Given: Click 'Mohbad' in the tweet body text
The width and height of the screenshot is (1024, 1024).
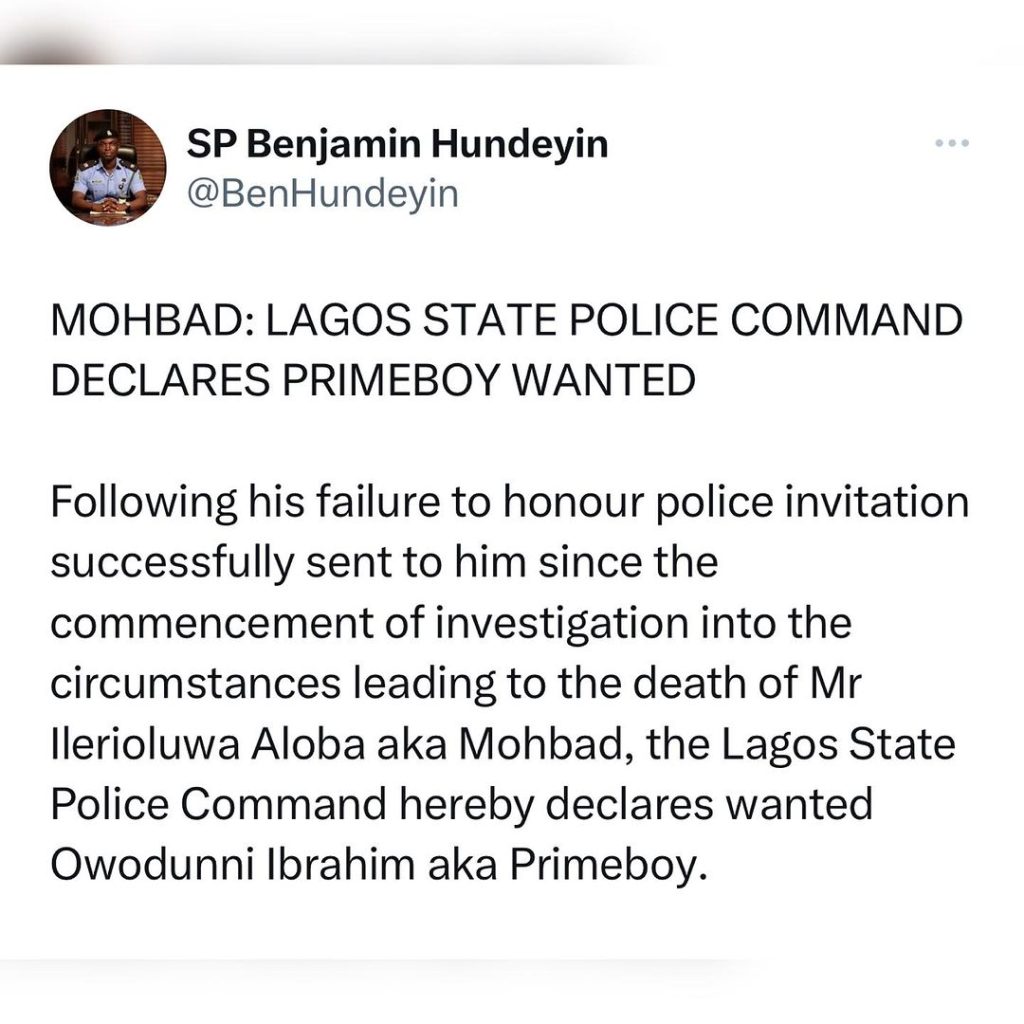Looking at the screenshot, I should coord(544,744).
